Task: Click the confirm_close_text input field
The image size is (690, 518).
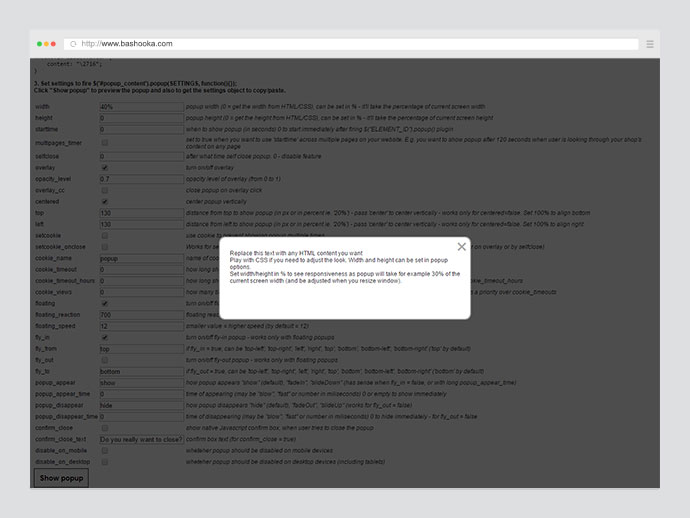Action: [x=141, y=439]
